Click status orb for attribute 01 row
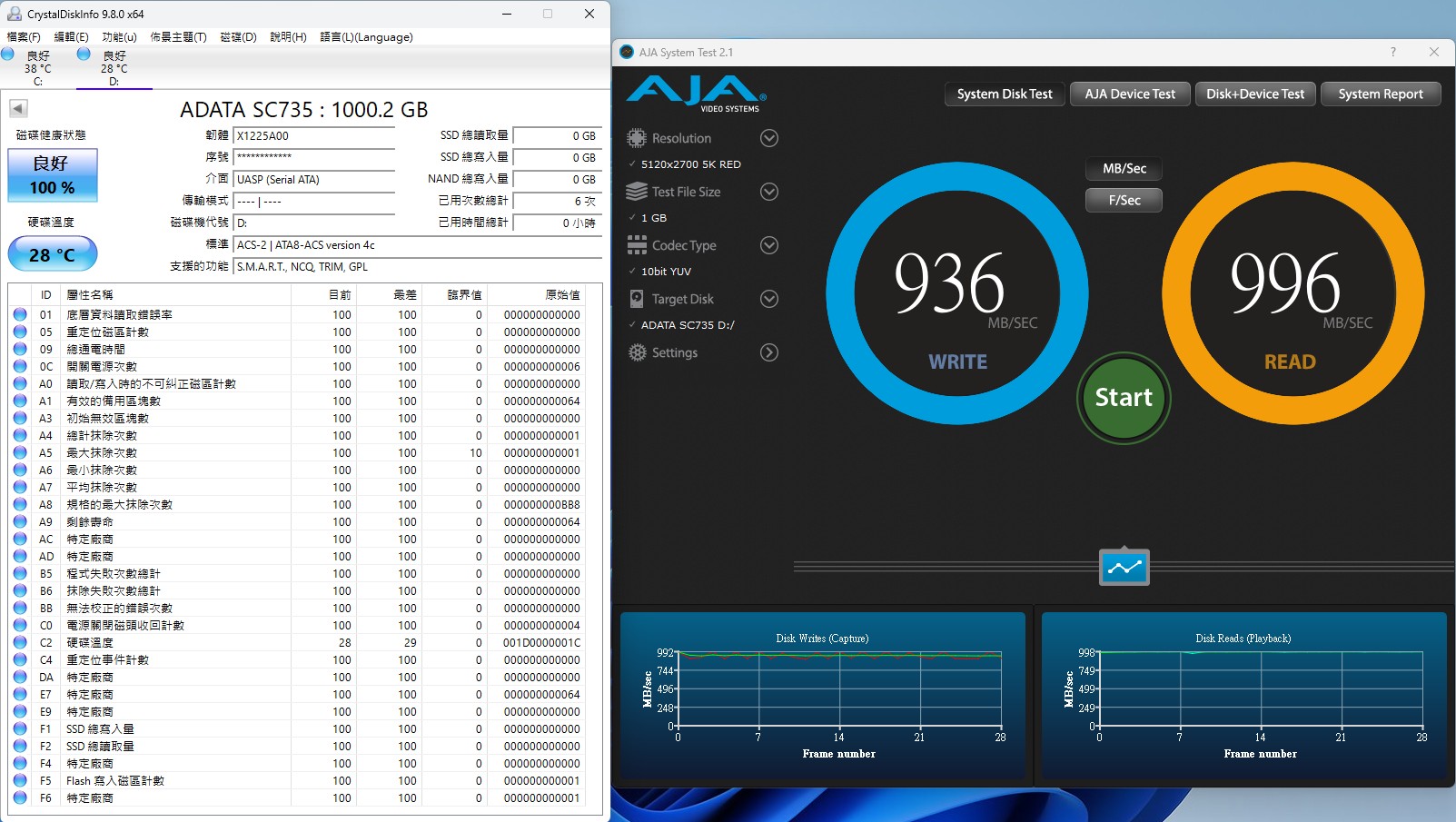 (20, 314)
